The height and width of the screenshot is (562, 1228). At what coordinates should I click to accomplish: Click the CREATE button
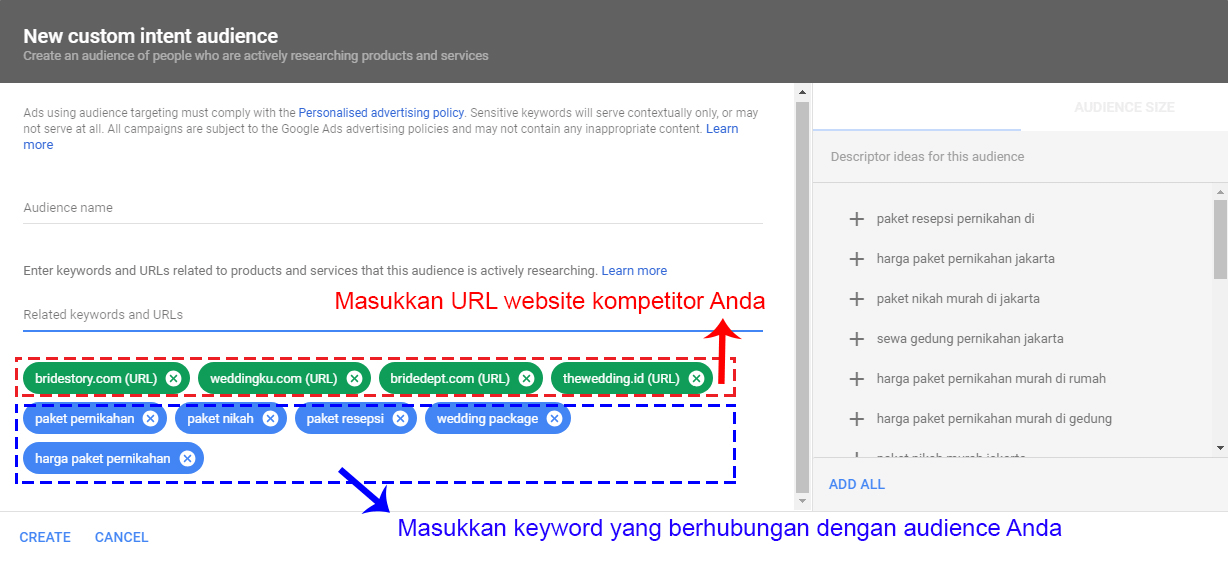coord(45,537)
